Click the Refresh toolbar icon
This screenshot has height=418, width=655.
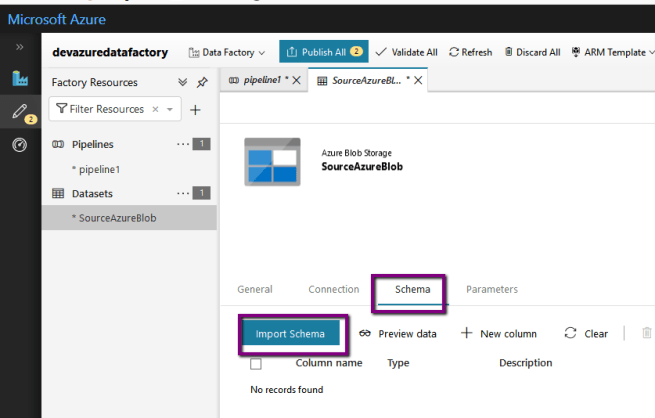pyautogui.click(x=470, y=52)
